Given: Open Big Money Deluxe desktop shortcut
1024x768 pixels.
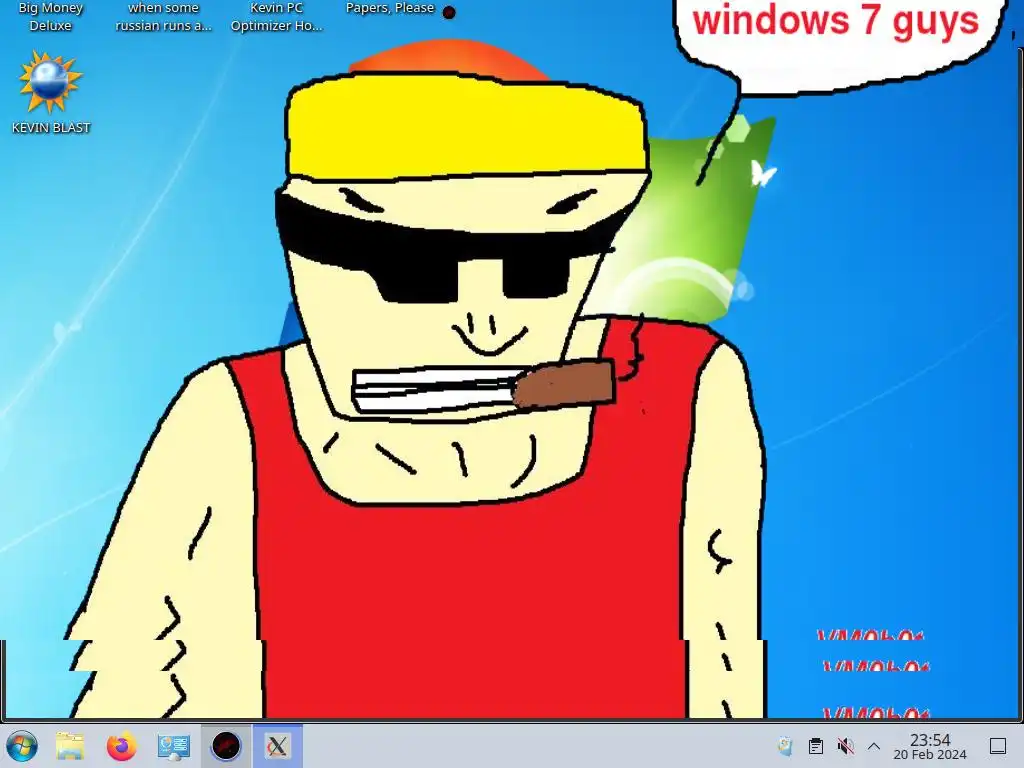Looking at the screenshot, I should pos(50,17).
